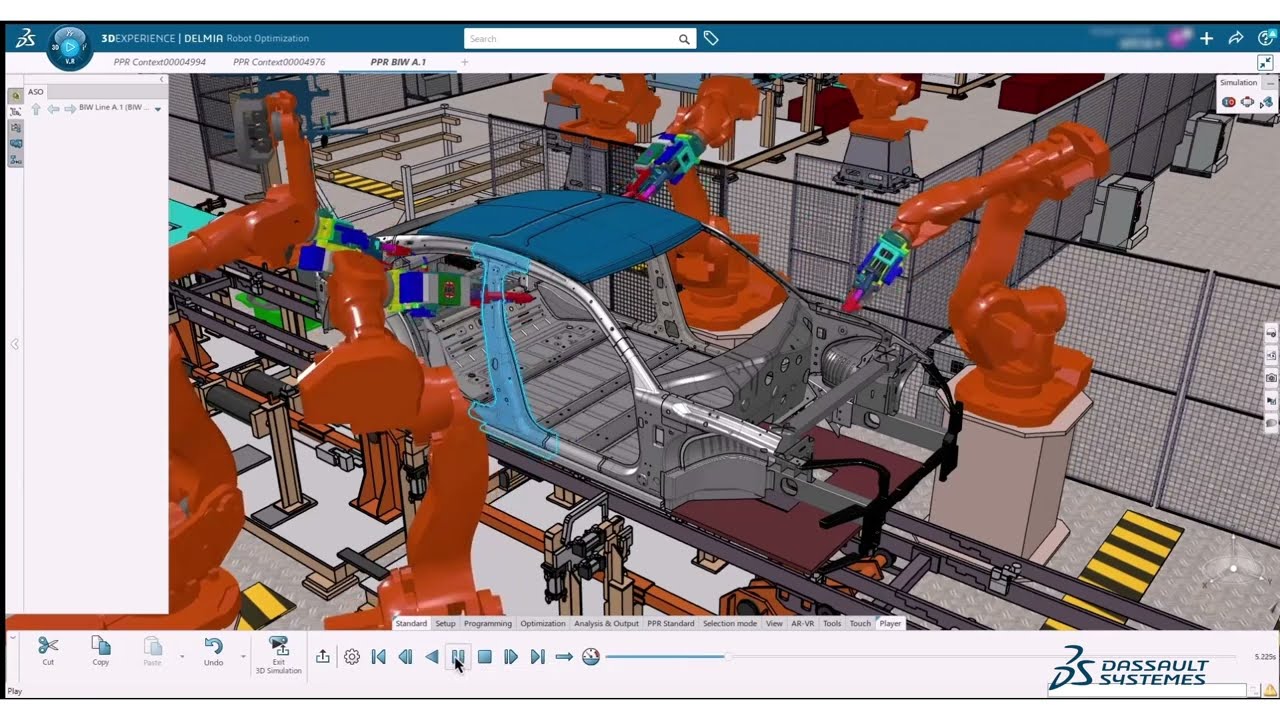Screen dimensions: 1280x720
Task: Collapse the action bar chevron at its left end
Action: tap(13, 636)
